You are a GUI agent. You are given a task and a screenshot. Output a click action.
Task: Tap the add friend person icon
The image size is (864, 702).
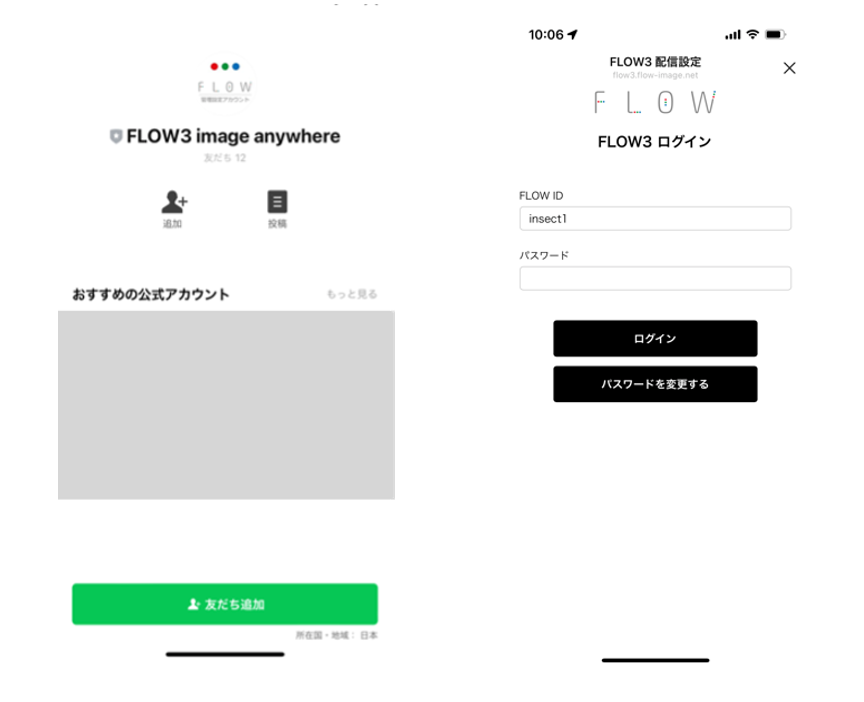click(174, 202)
